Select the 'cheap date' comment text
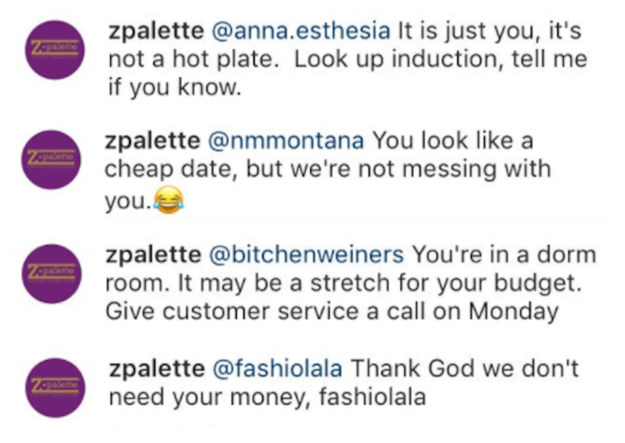Image resolution: width=625 pixels, height=443 pixels. pyautogui.click(x=171, y=170)
